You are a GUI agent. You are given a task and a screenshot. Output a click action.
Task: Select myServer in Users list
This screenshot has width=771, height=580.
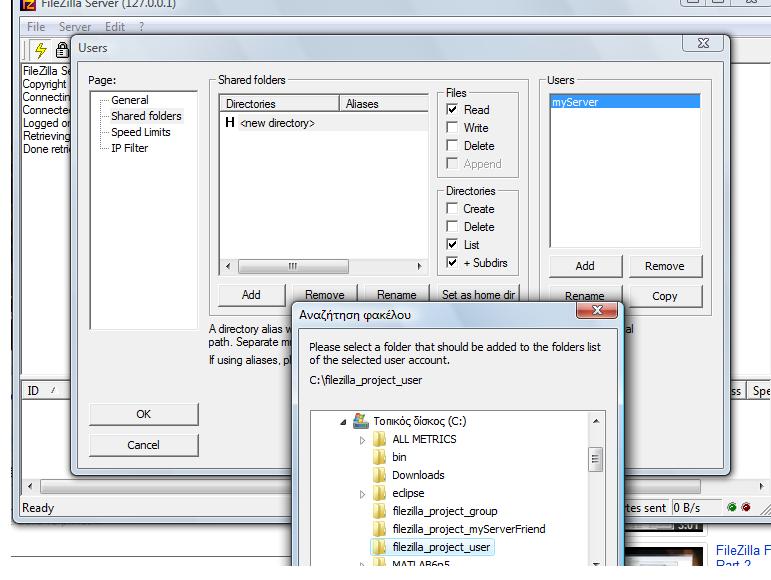(x=625, y=102)
